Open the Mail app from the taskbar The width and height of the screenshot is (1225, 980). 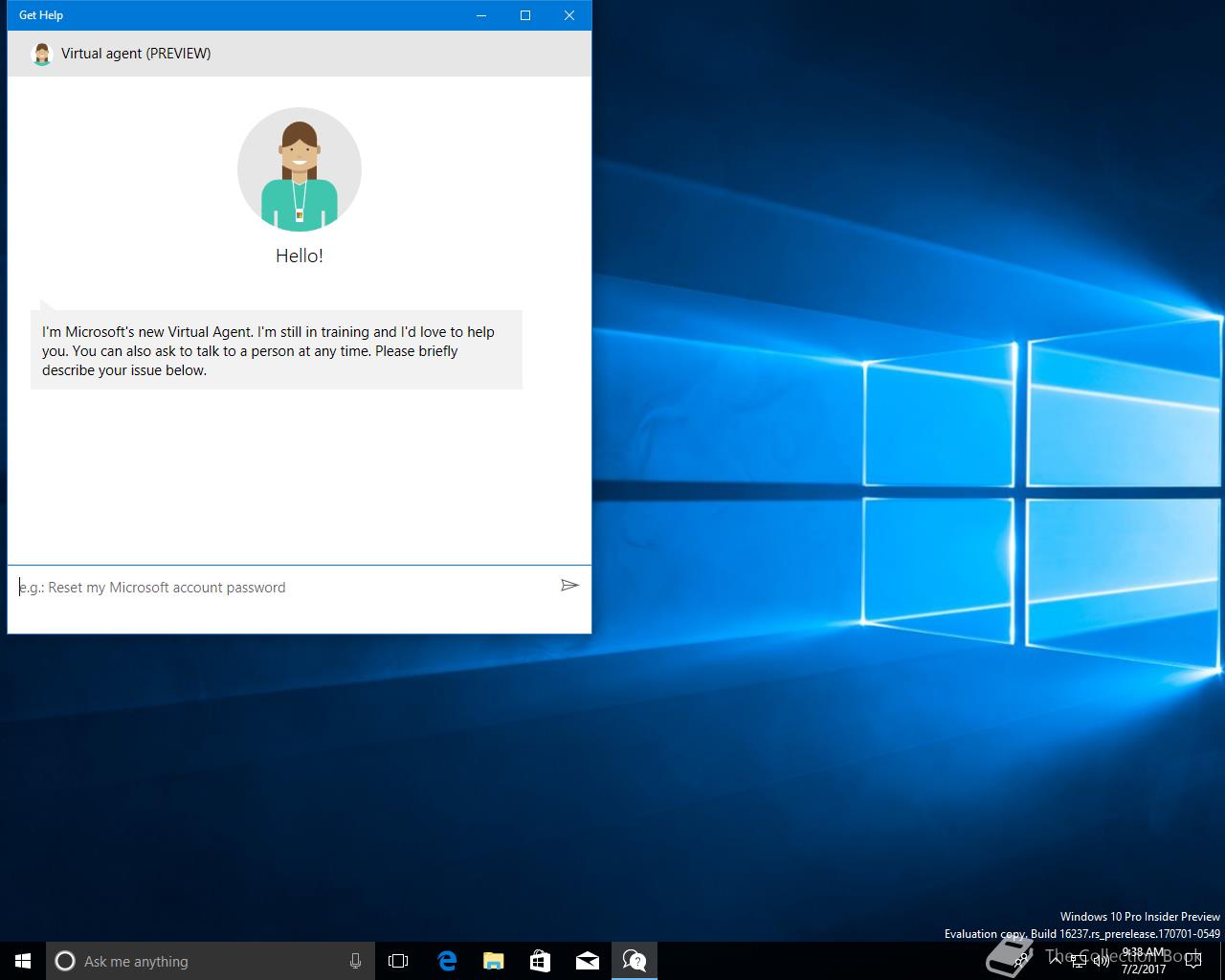pos(588,961)
